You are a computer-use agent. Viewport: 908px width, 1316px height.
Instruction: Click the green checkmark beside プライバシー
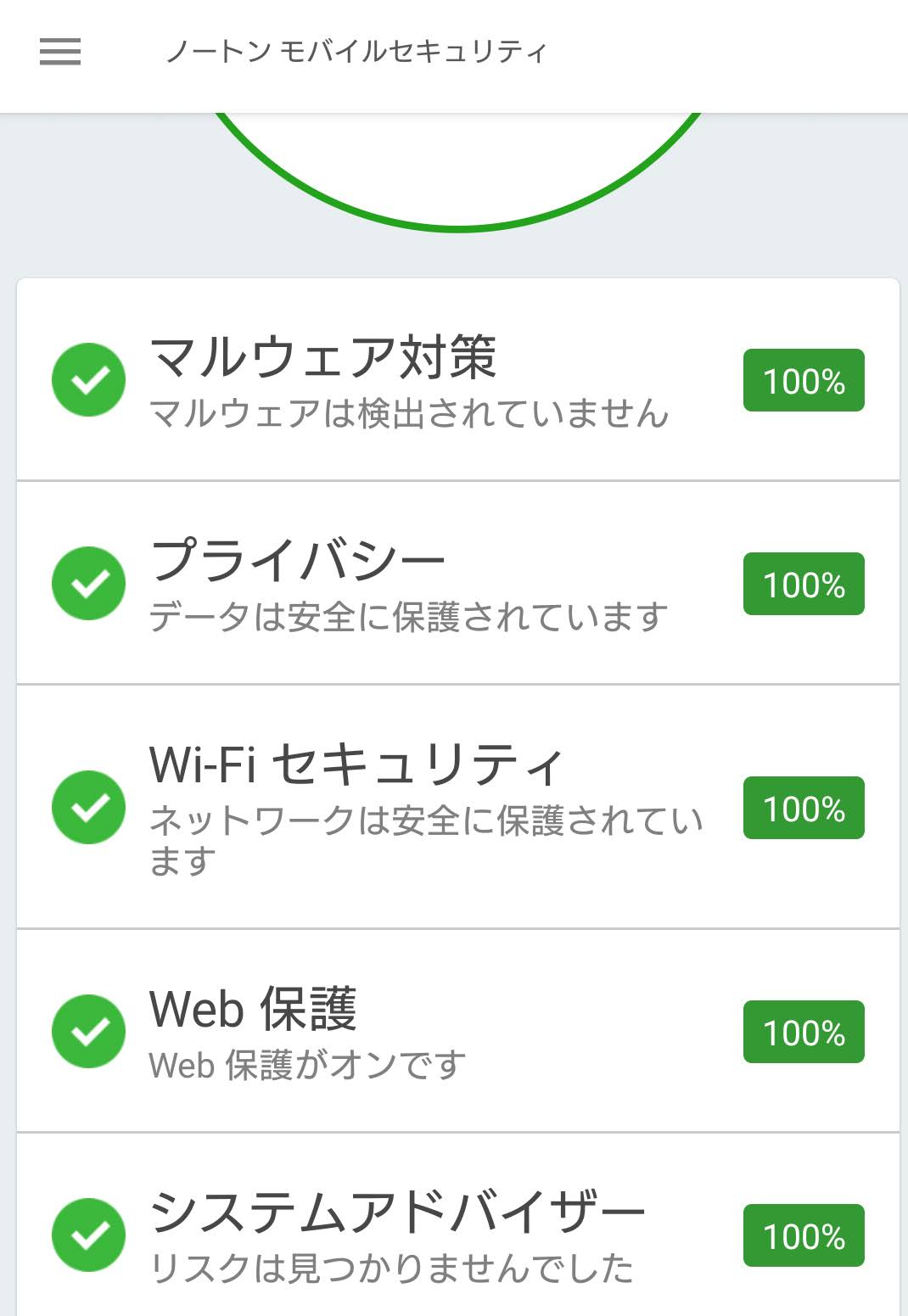coord(89,584)
